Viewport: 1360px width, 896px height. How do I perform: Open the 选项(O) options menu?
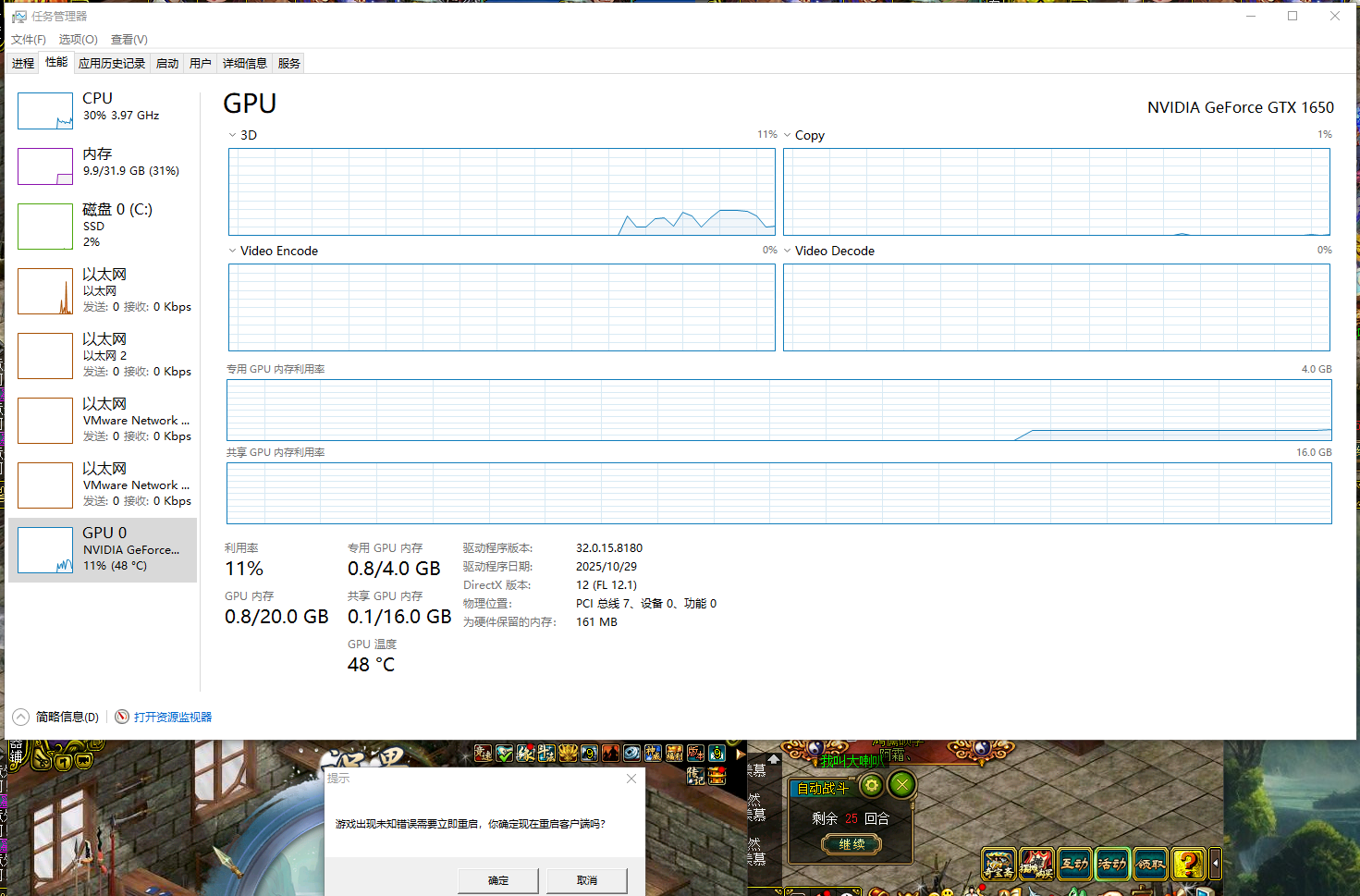tap(78, 39)
